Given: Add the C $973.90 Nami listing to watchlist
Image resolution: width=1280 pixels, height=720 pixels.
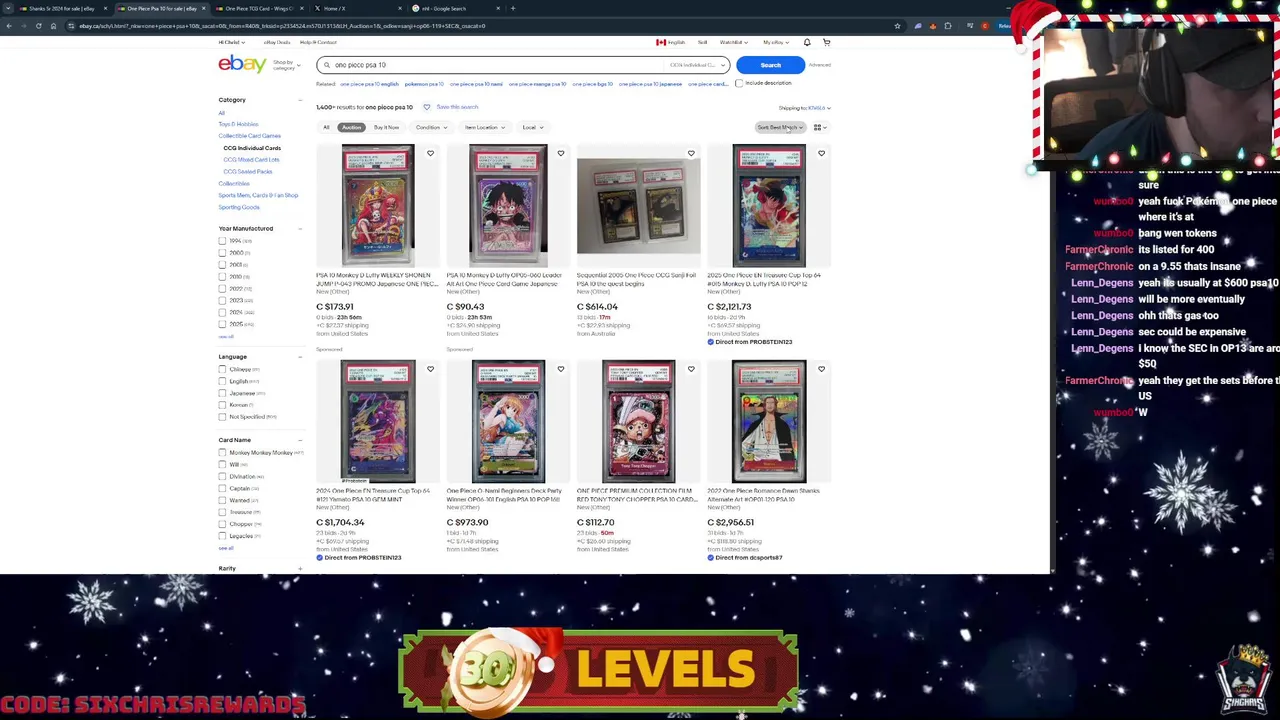Looking at the screenshot, I should (561, 369).
